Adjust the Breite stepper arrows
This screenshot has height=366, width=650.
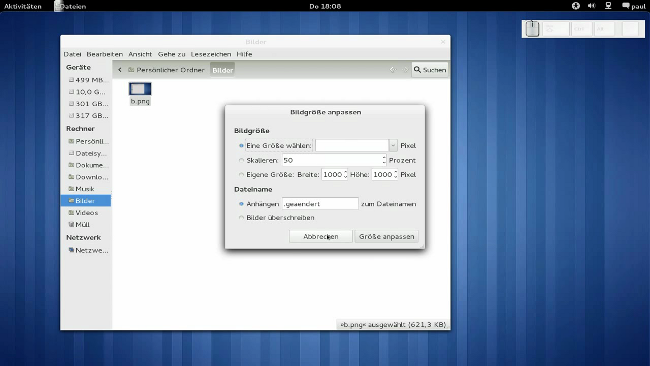[x=345, y=175]
